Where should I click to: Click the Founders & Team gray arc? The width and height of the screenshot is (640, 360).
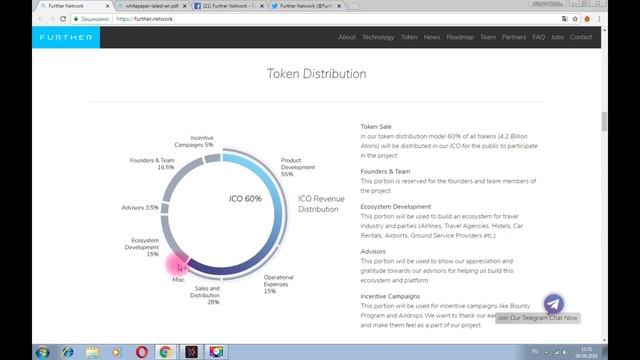tap(180, 176)
